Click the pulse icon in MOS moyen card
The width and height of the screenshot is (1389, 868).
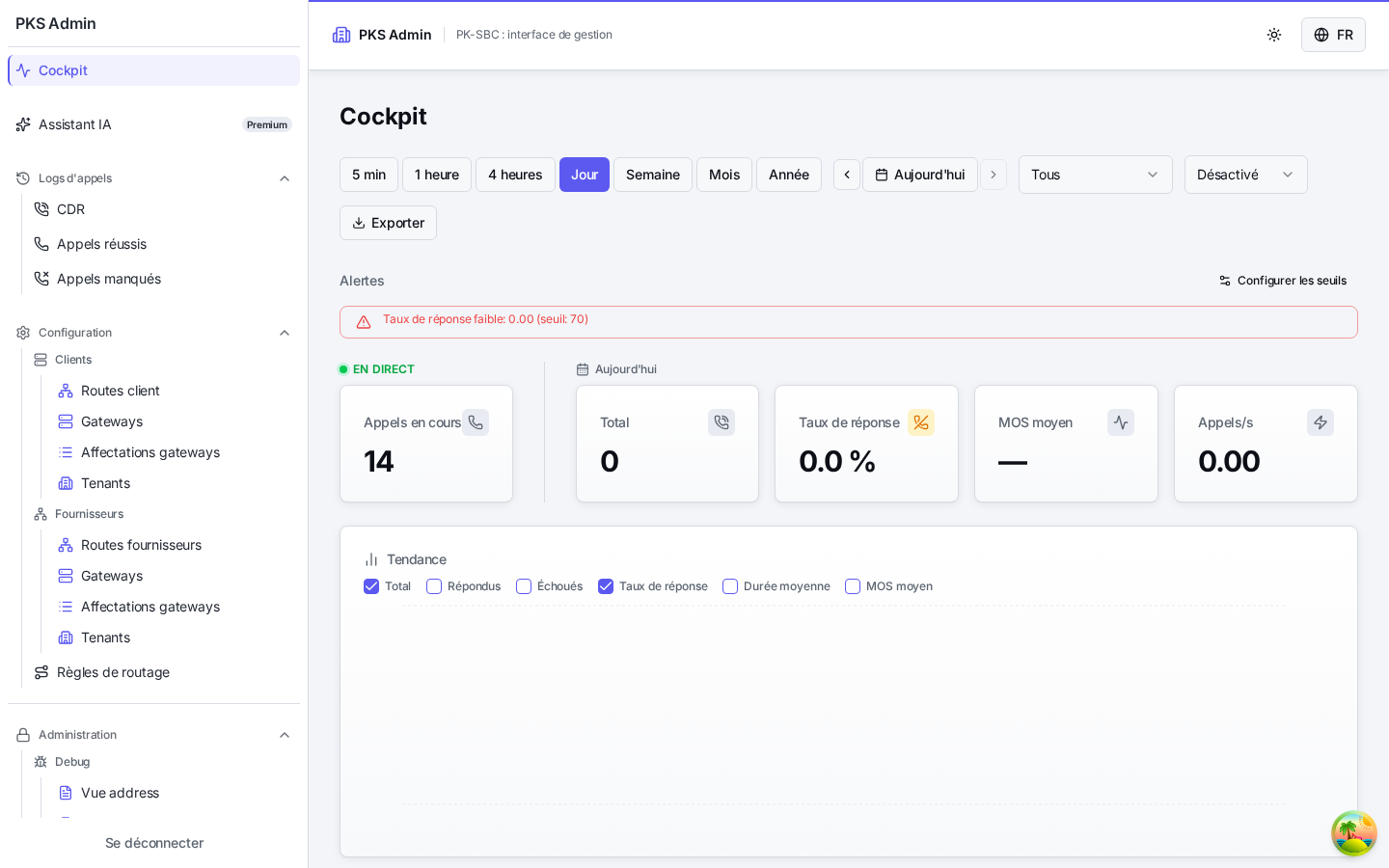tap(1121, 422)
